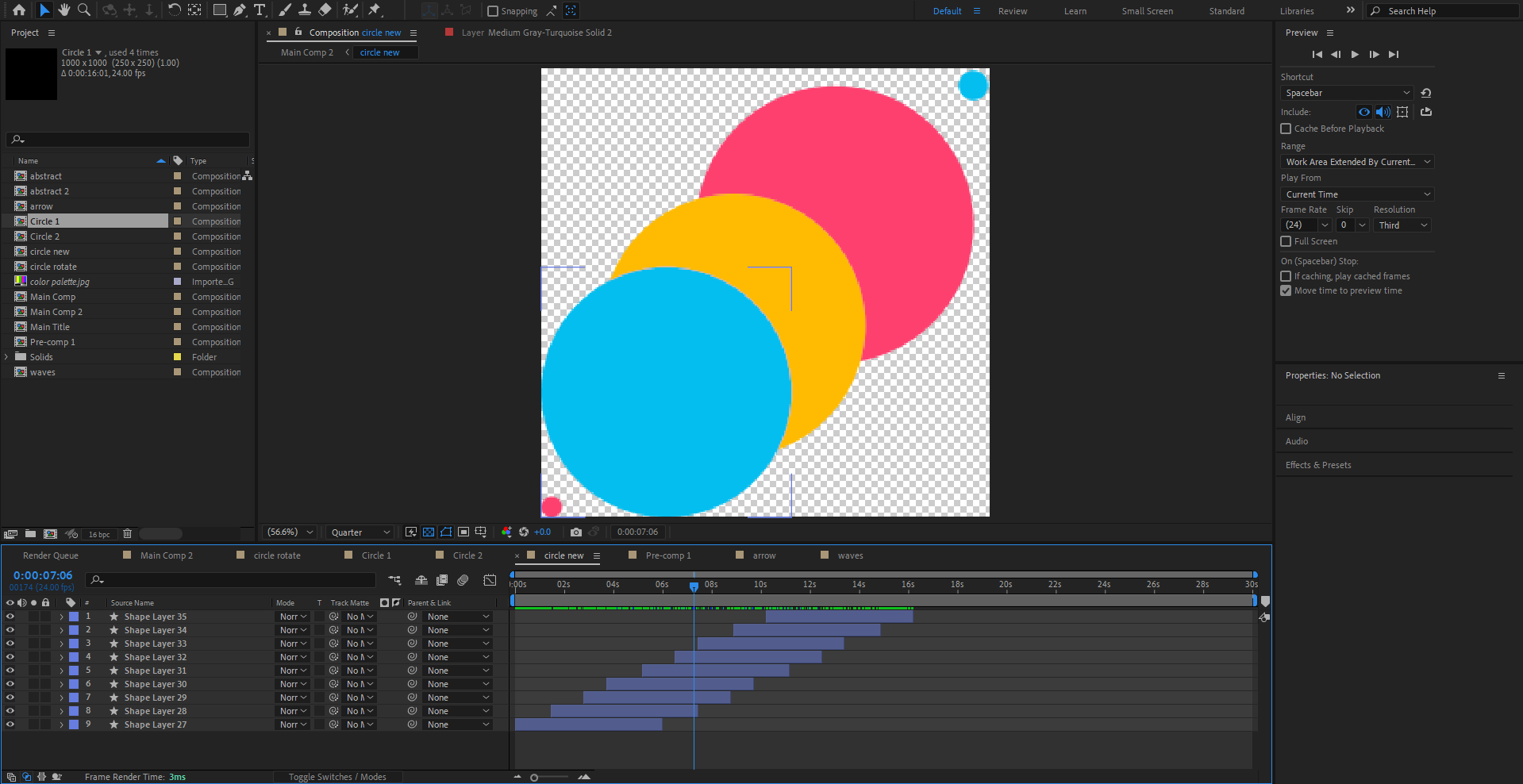
Task: Open the preview Resolution Third dropdown
Action: (x=1402, y=225)
